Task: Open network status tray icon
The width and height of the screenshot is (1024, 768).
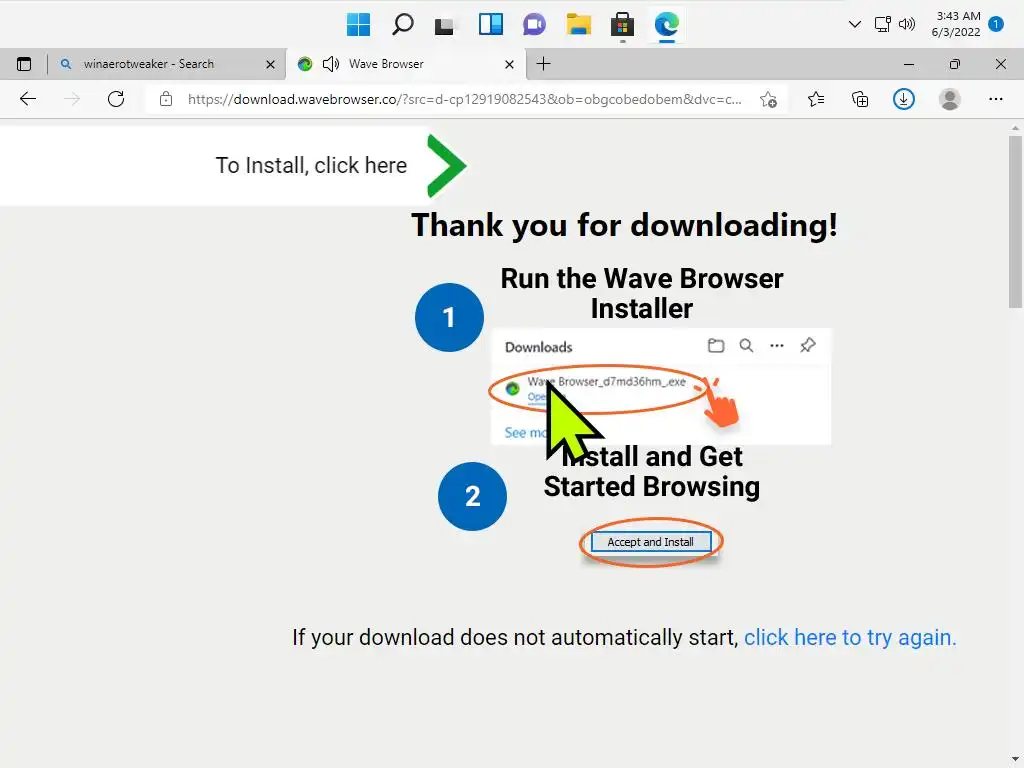Action: [x=883, y=24]
